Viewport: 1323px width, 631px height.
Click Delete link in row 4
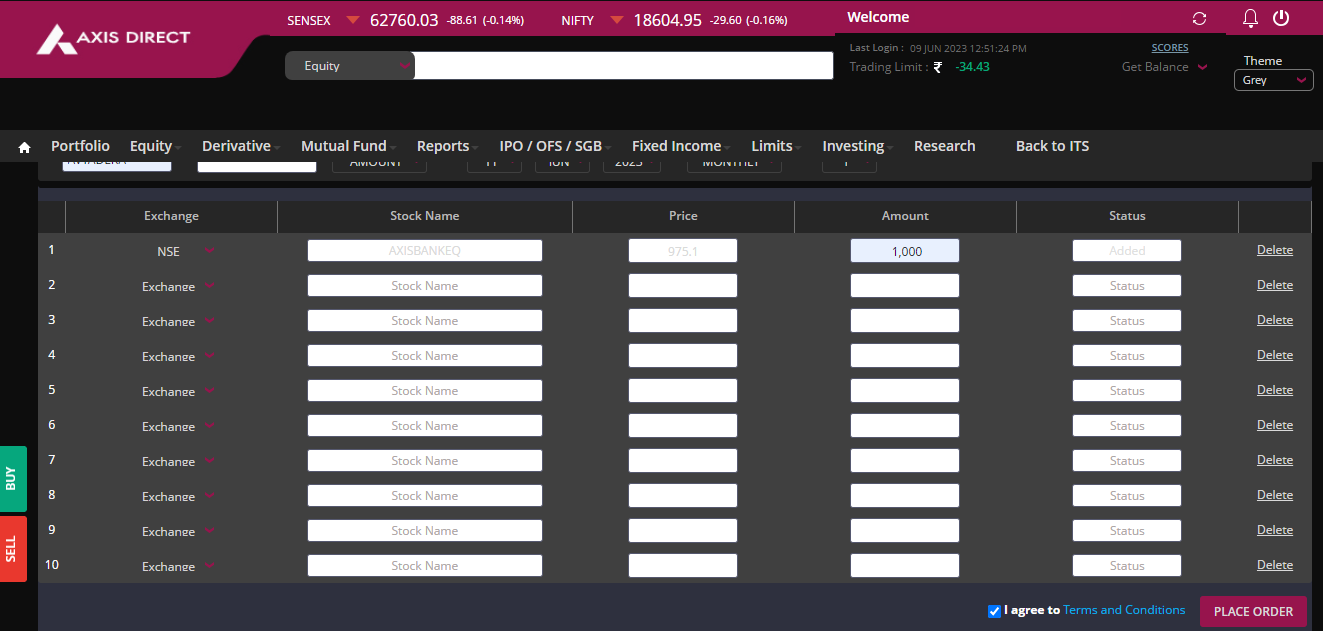(x=1275, y=355)
